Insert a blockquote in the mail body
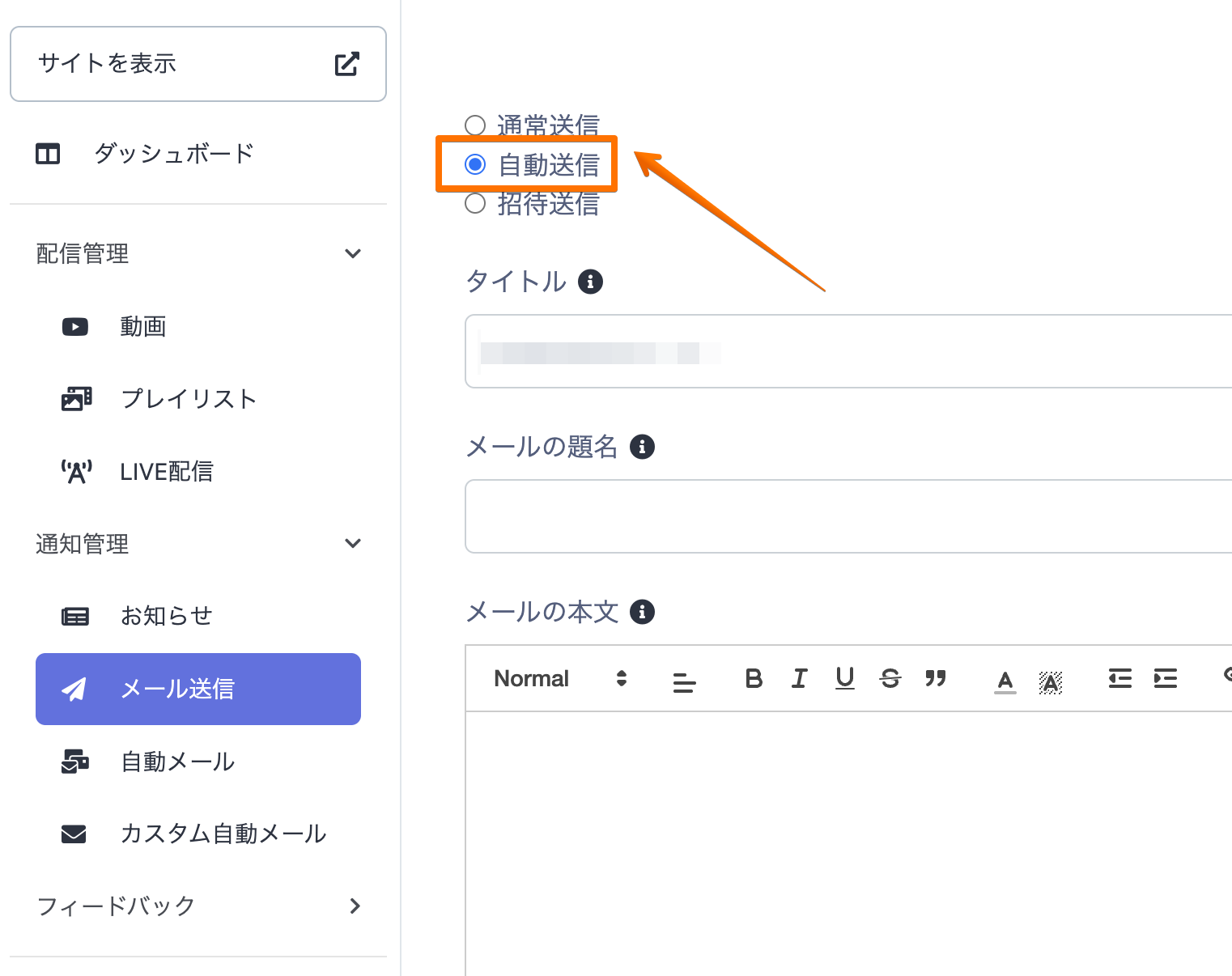 935,678
